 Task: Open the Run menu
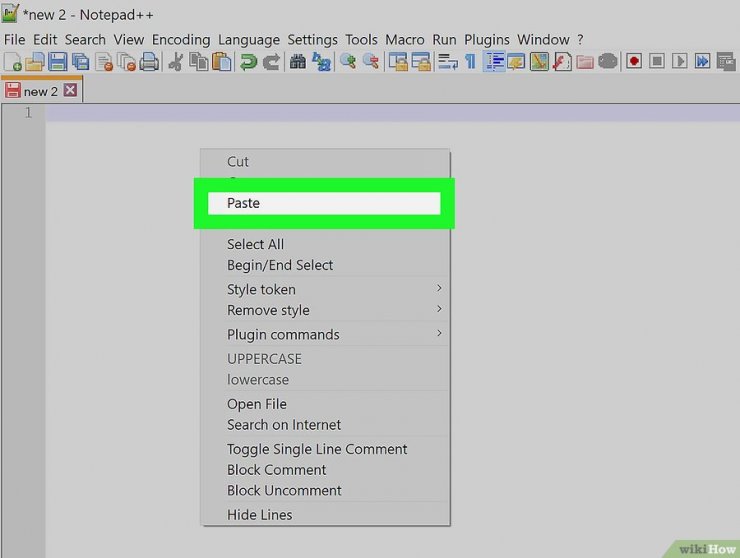(x=444, y=40)
